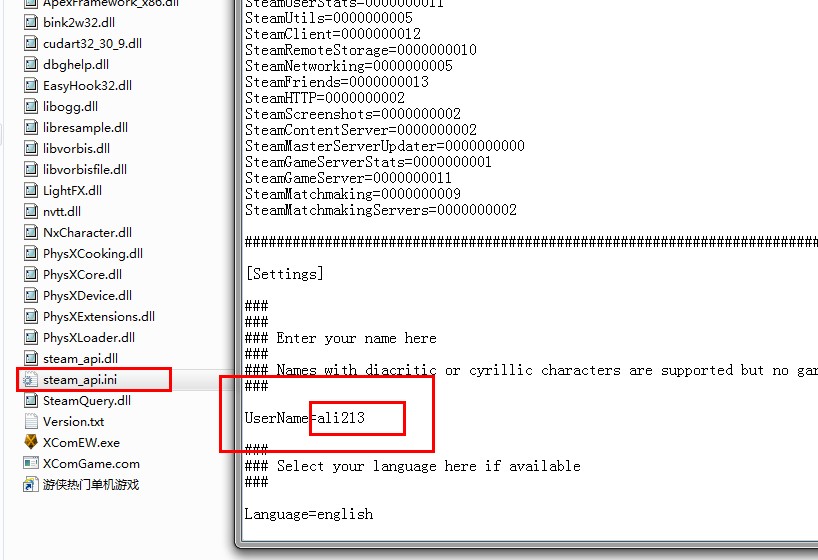Image resolution: width=818 pixels, height=560 pixels.
Task: Select the file name steam_api.ini
Action: point(80,380)
